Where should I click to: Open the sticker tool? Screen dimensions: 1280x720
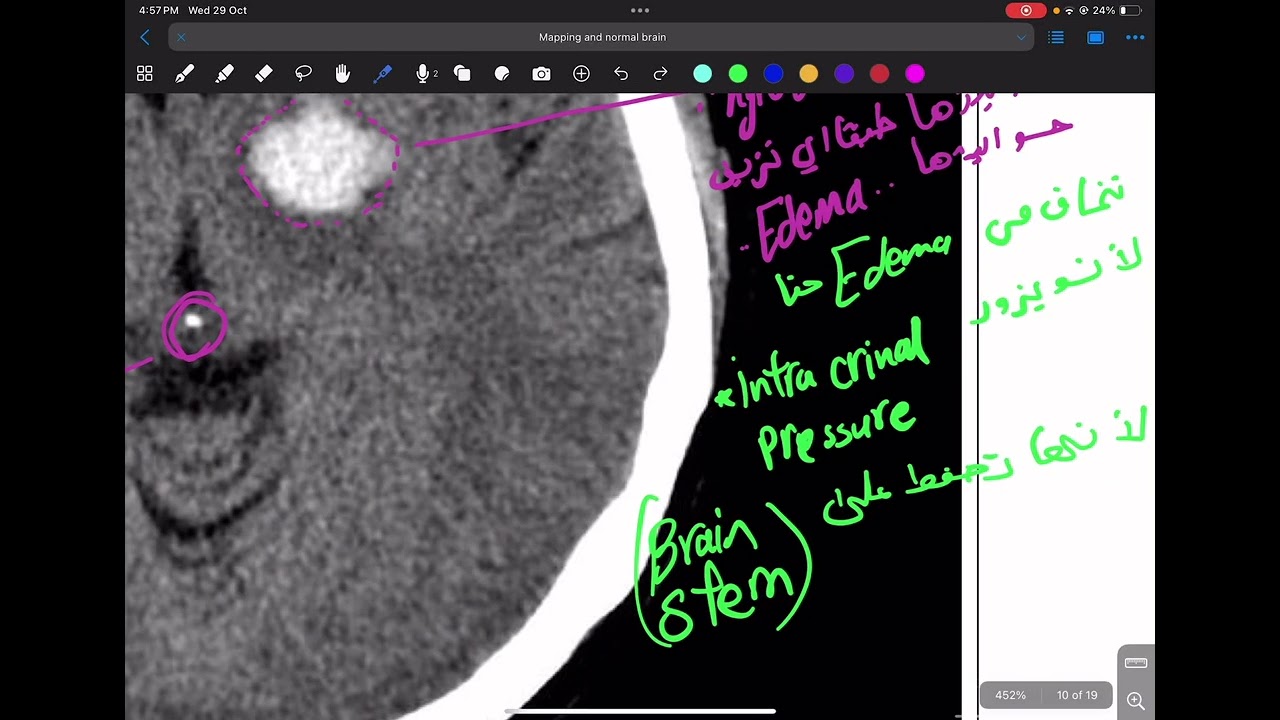(502, 73)
